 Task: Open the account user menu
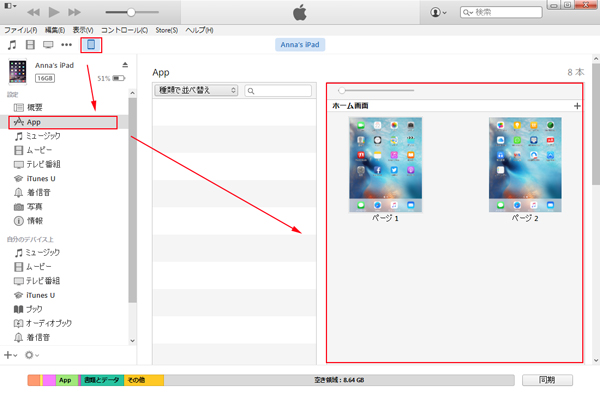(x=438, y=12)
